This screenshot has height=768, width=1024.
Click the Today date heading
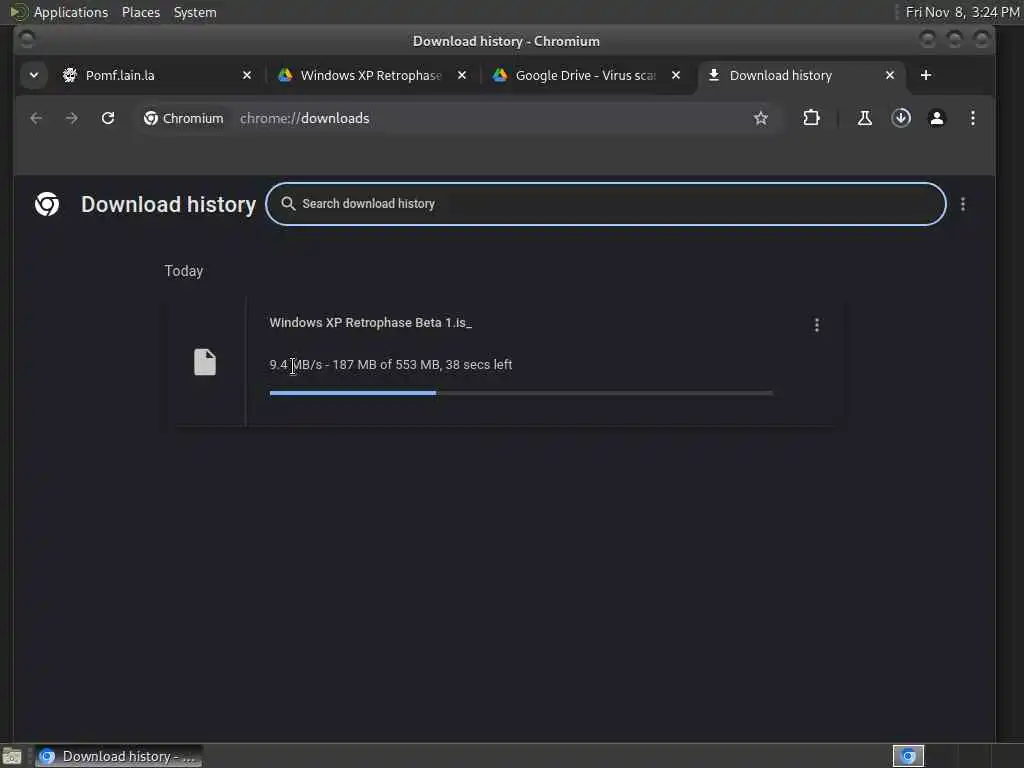[x=184, y=271]
